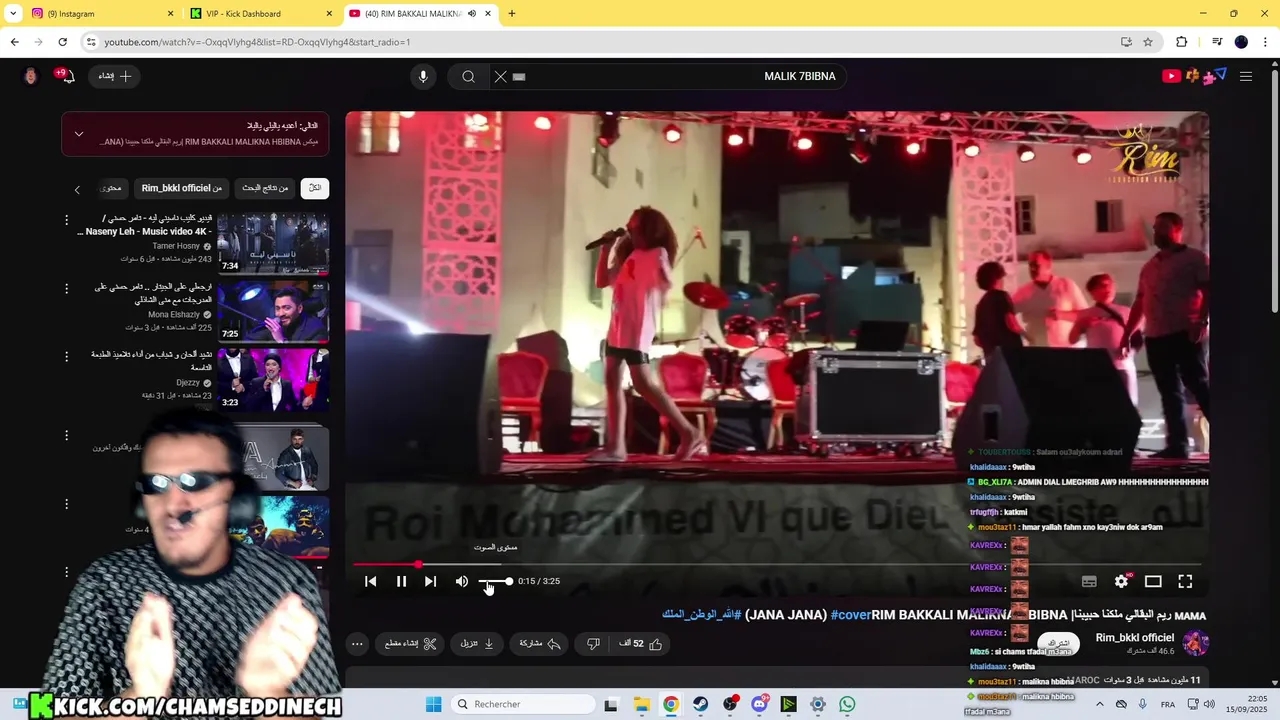Expand the playlist mix panel chevron
The height and width of the screenshot is (720, 1280).
[x=79, y=134]
